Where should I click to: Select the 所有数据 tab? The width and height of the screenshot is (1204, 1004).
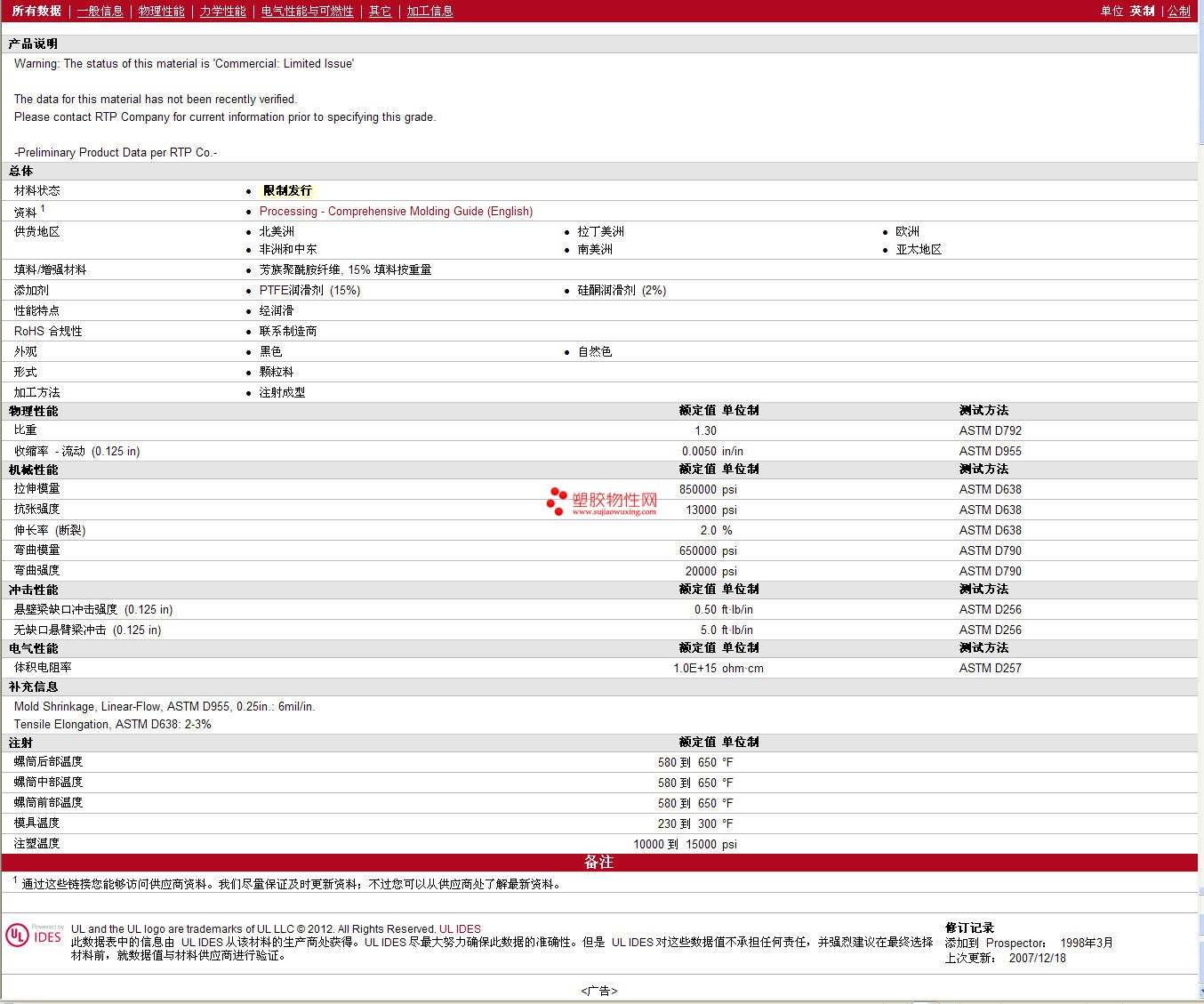click(36, 11)
